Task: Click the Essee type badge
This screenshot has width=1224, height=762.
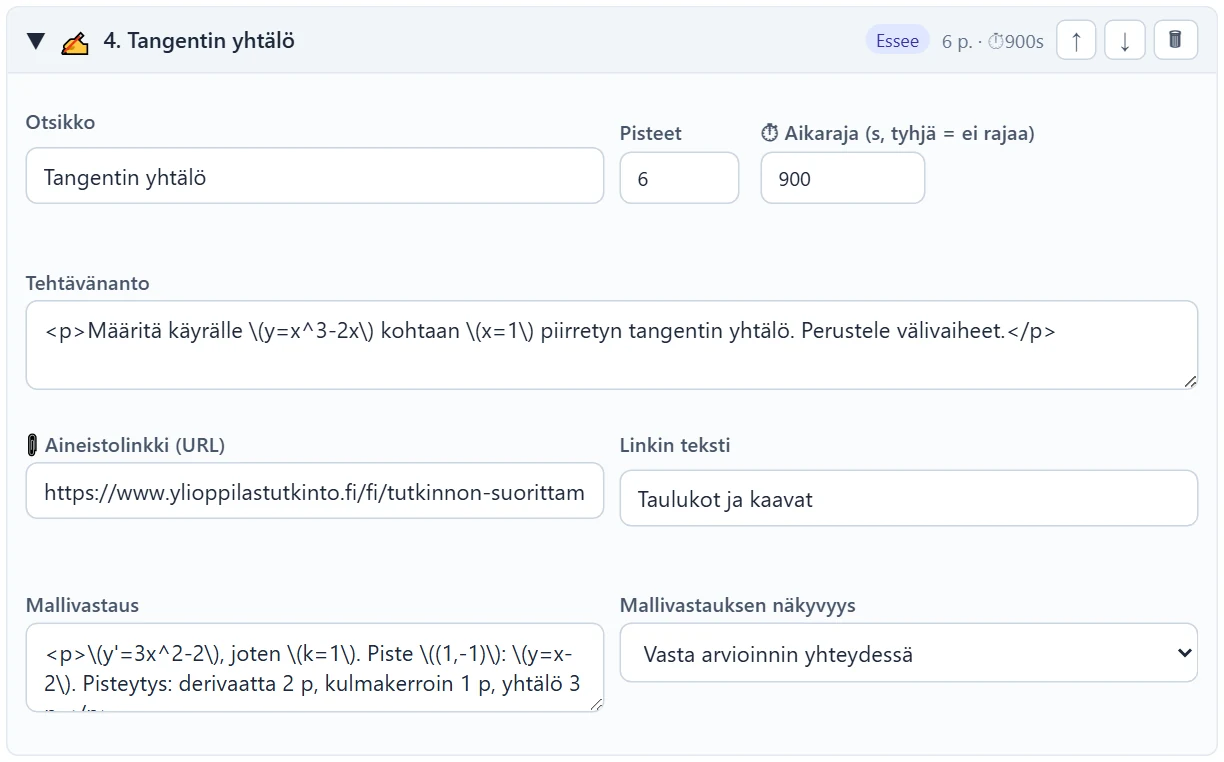Action: click(897, 41)
